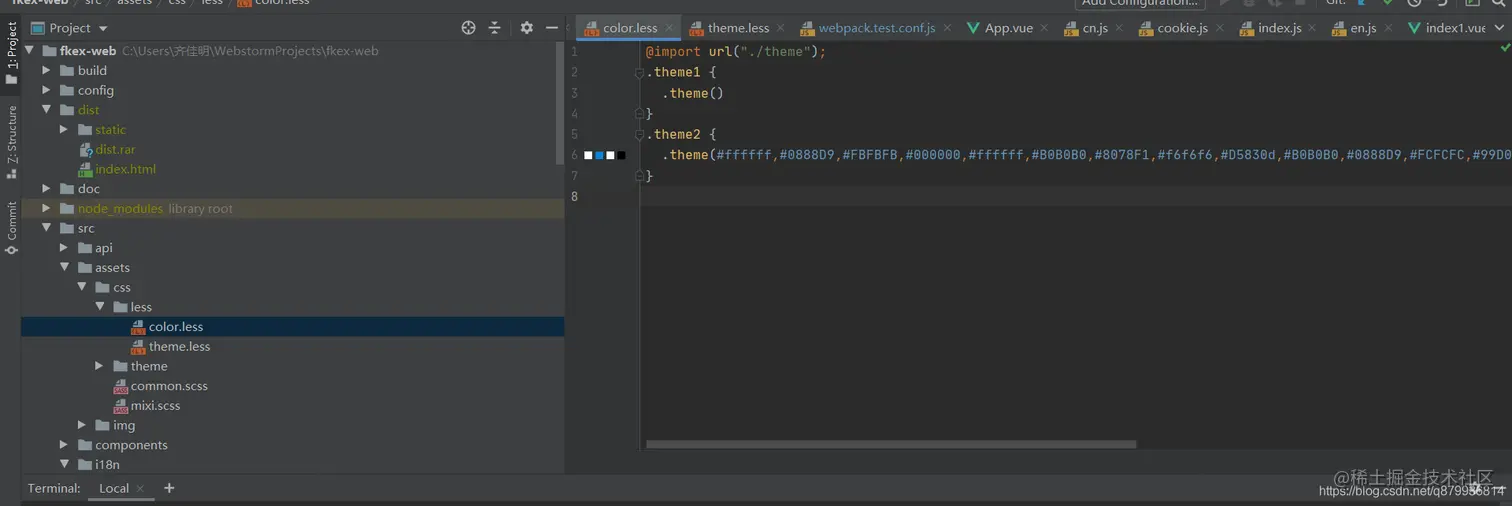
Task: Open the Project panel settings gear
Action: [527, 28]
